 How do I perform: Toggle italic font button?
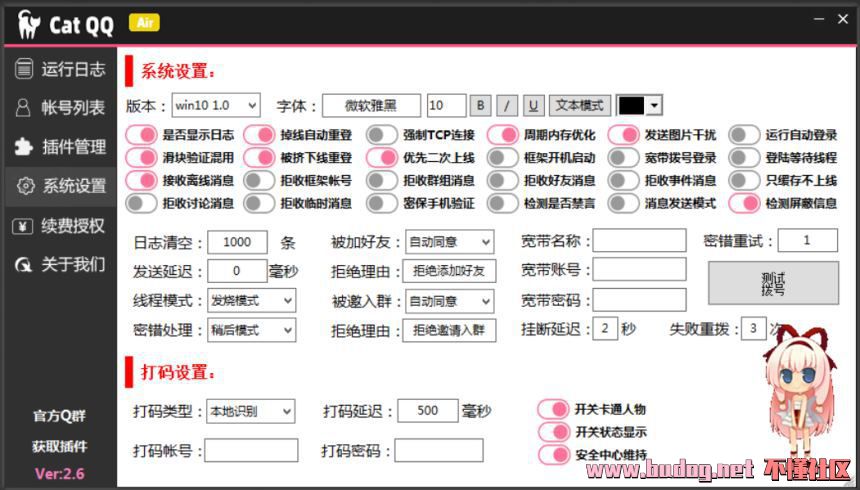tap(507, 105)
